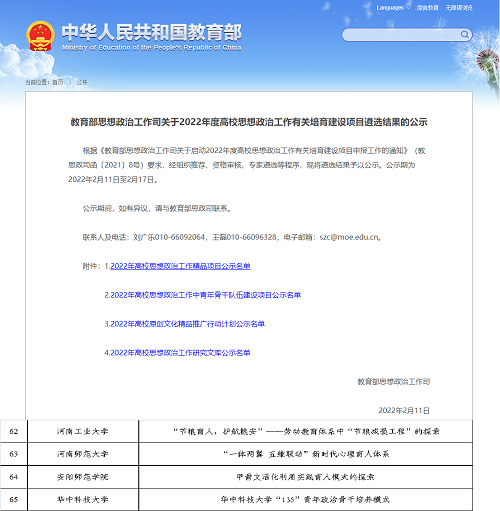Click table cell 安阳师范学院
This screenshot has width=500, height=511.
[x=83, y=477]
